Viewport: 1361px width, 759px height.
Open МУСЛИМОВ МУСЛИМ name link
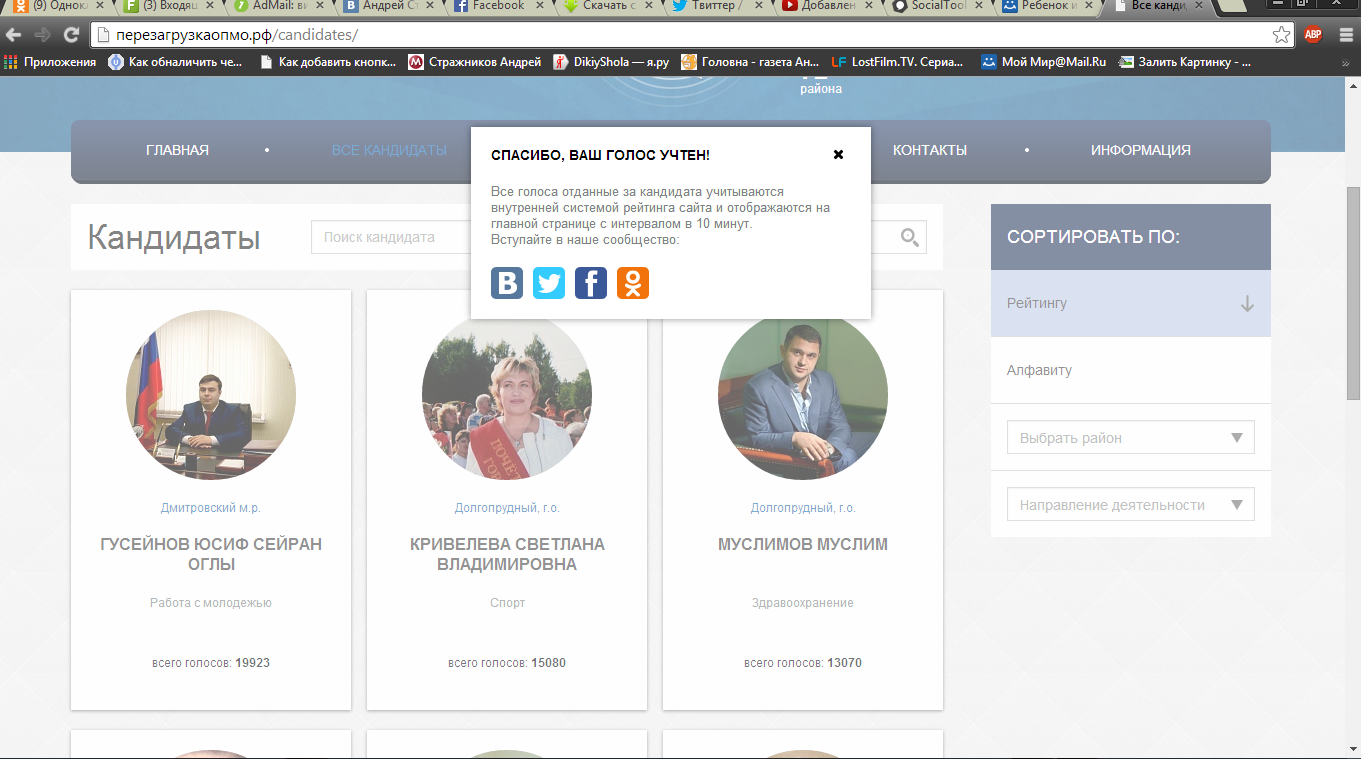pyautogui.click(x=803, y=544)
